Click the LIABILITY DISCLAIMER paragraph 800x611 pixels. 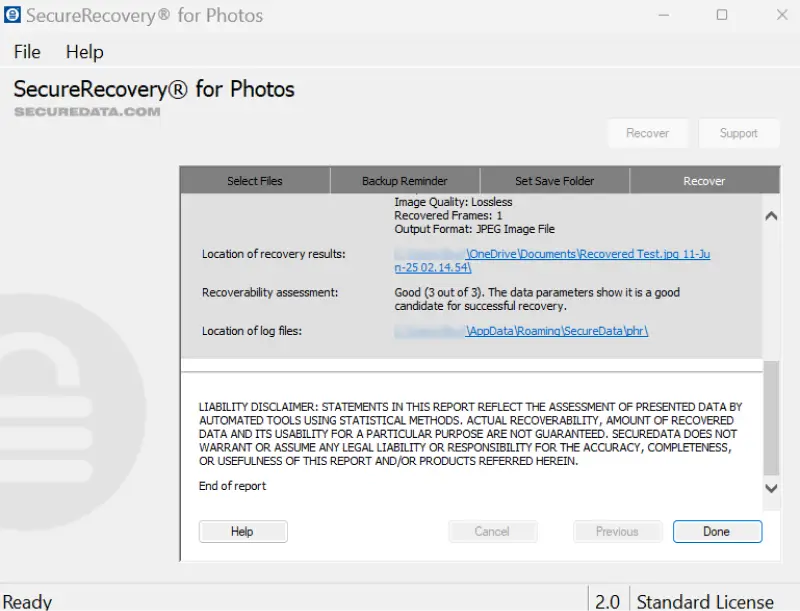pyautogui.click(x=470, y=434)
